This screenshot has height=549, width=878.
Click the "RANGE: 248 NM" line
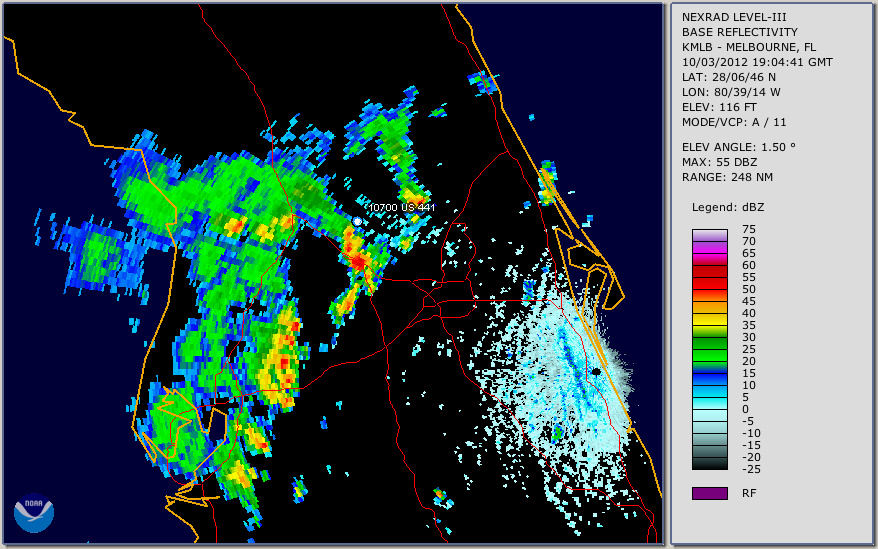(x=727, y=178)
